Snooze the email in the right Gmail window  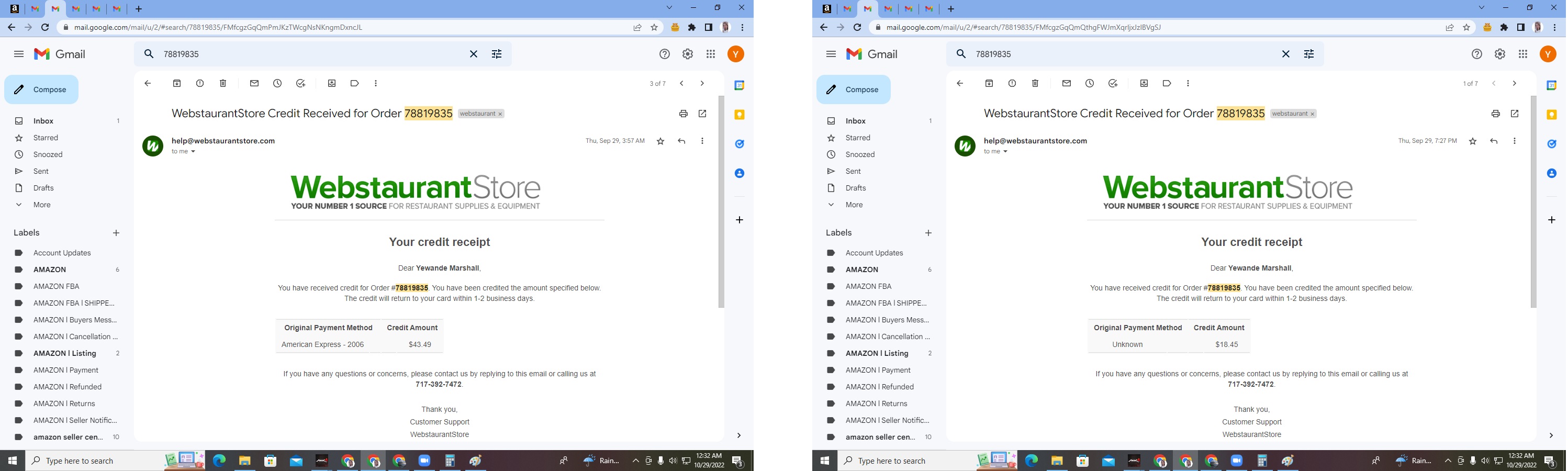1090,83
